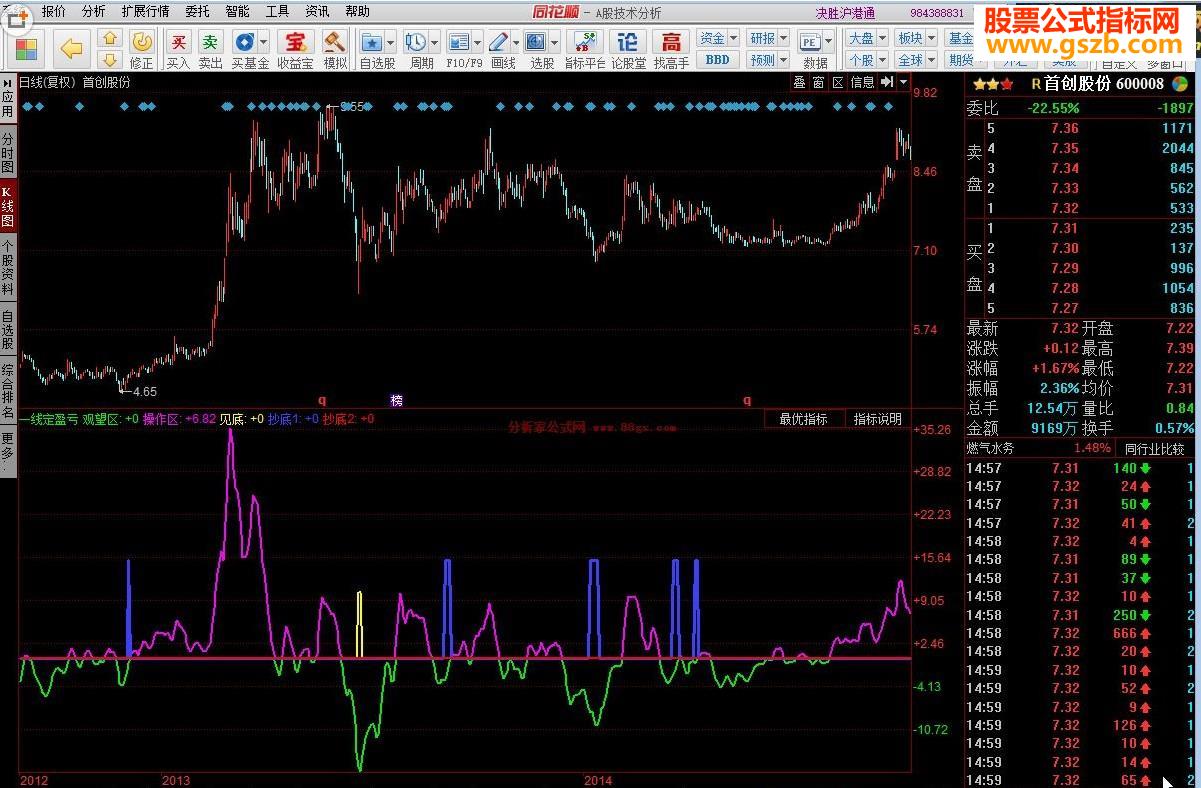Open the 自选股 folder star icon

(x=371, y=42)
